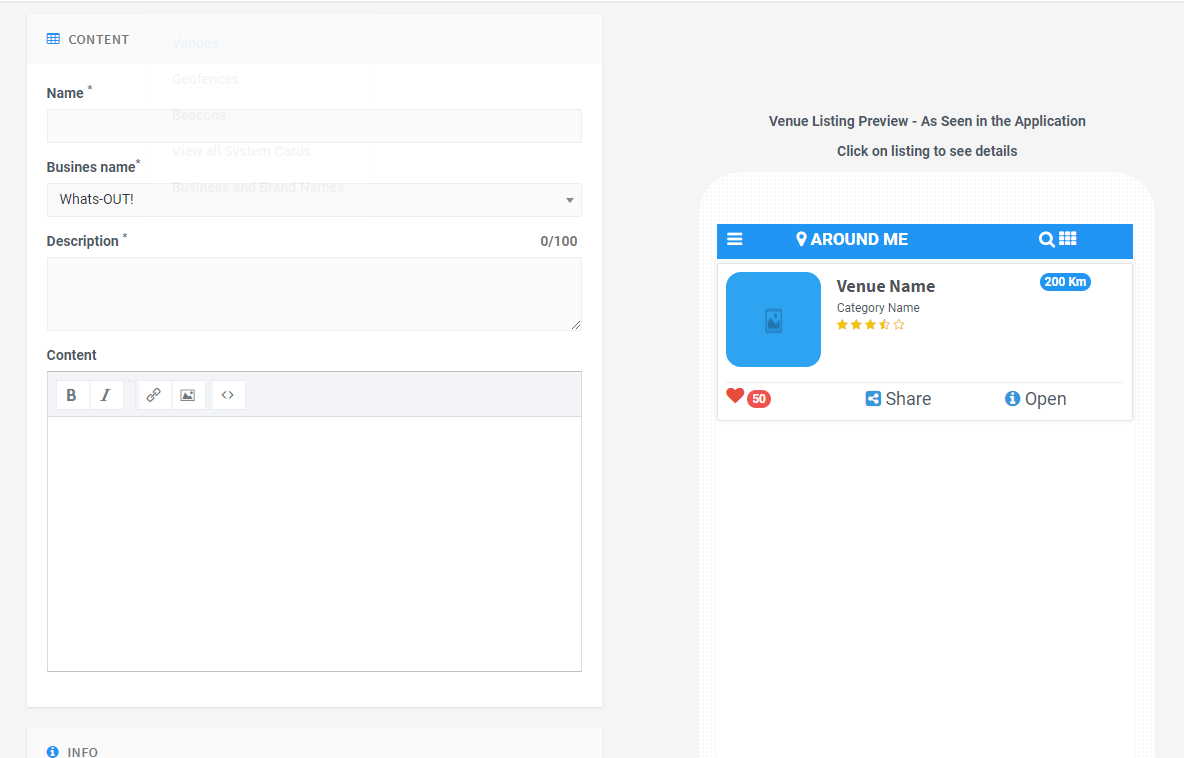Click Category Name text in preview

click(878, 308)
